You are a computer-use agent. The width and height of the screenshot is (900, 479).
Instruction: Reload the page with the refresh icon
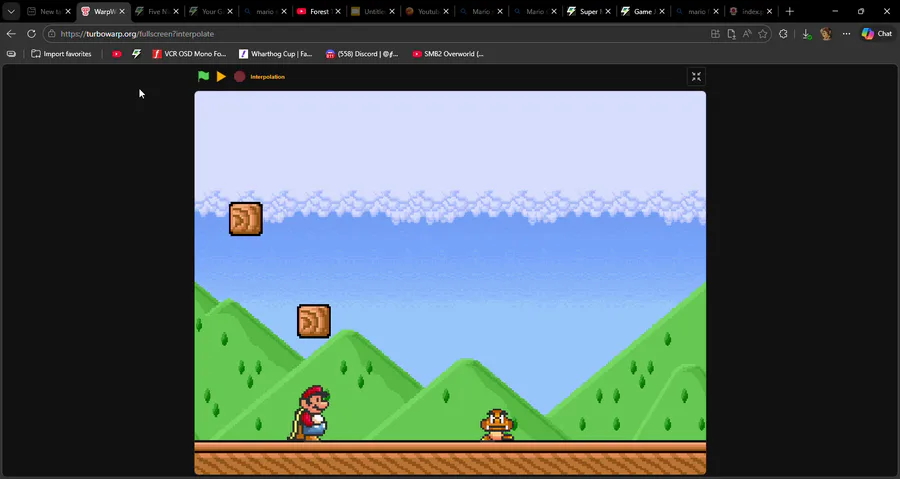tap(32, 34)
